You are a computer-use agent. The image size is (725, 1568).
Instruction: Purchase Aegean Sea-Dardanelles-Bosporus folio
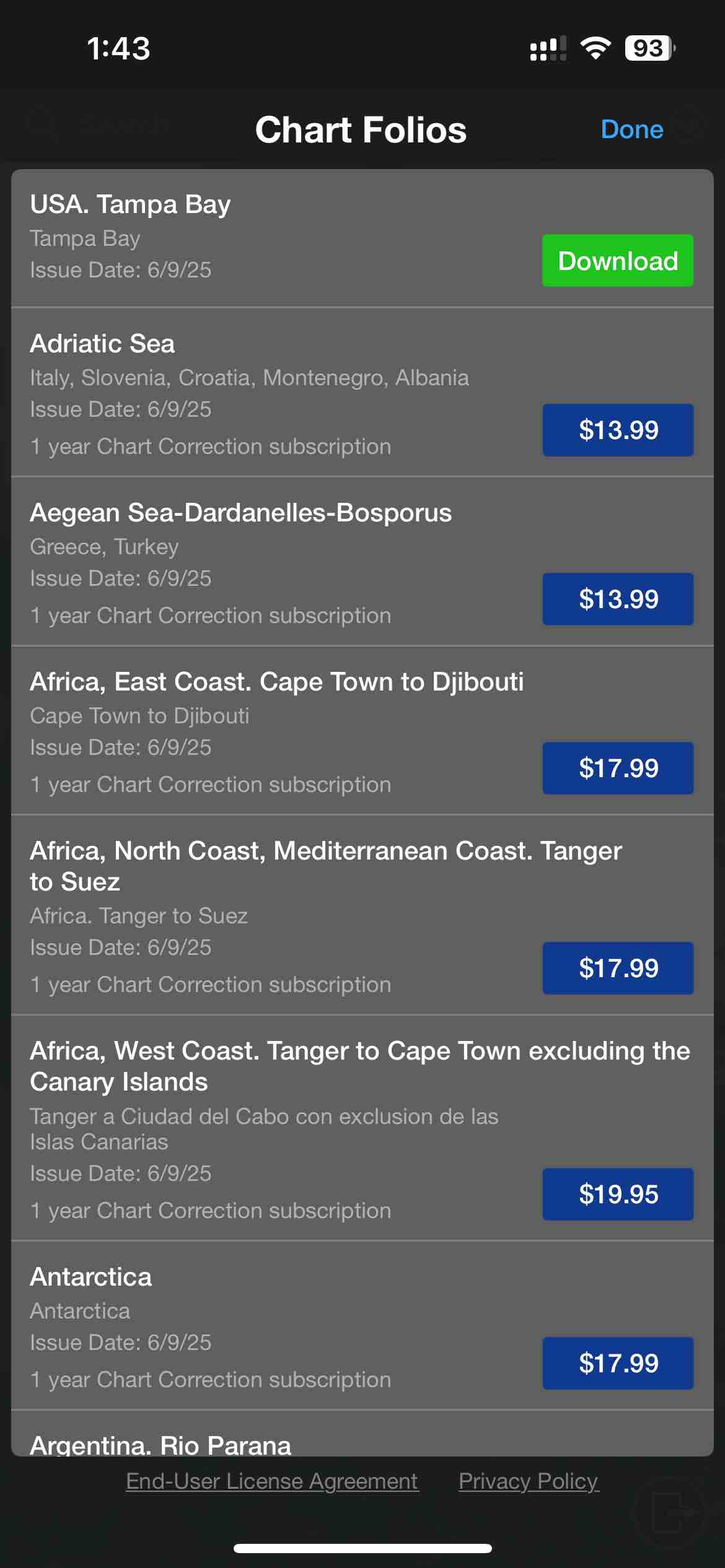pos(618,599)
